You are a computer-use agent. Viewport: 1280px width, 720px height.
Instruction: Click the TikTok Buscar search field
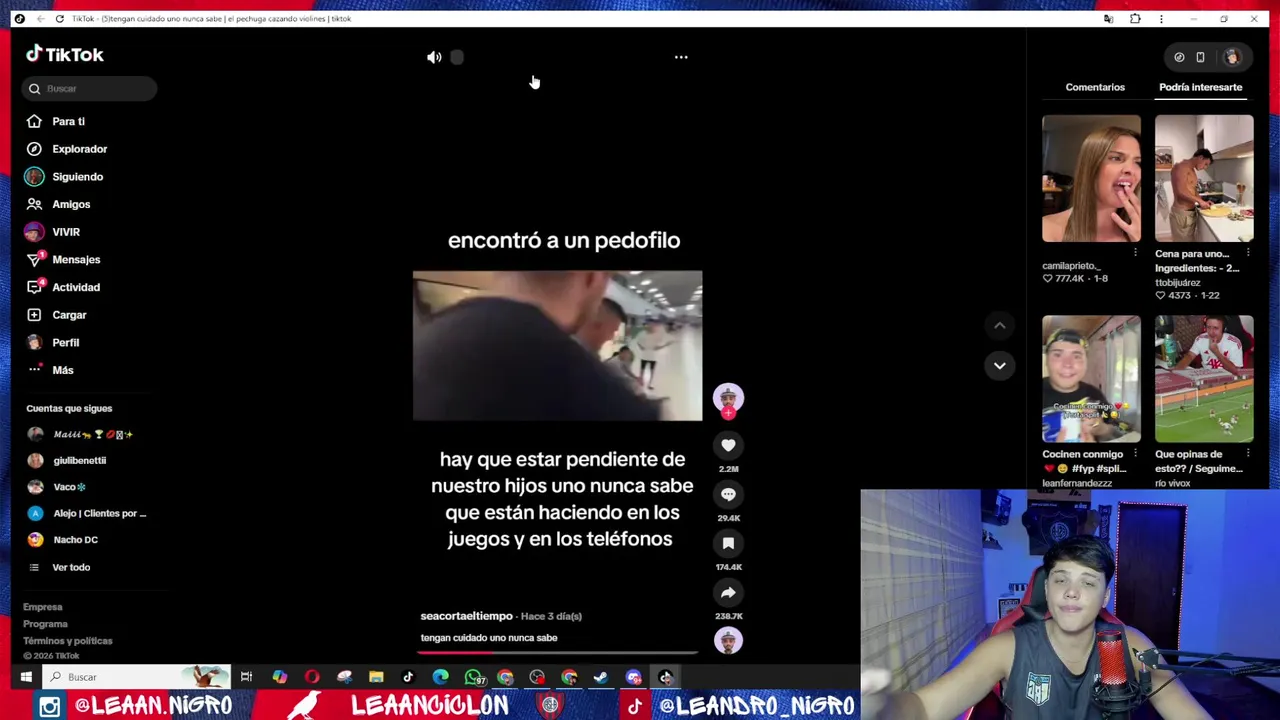click(89, 89)
